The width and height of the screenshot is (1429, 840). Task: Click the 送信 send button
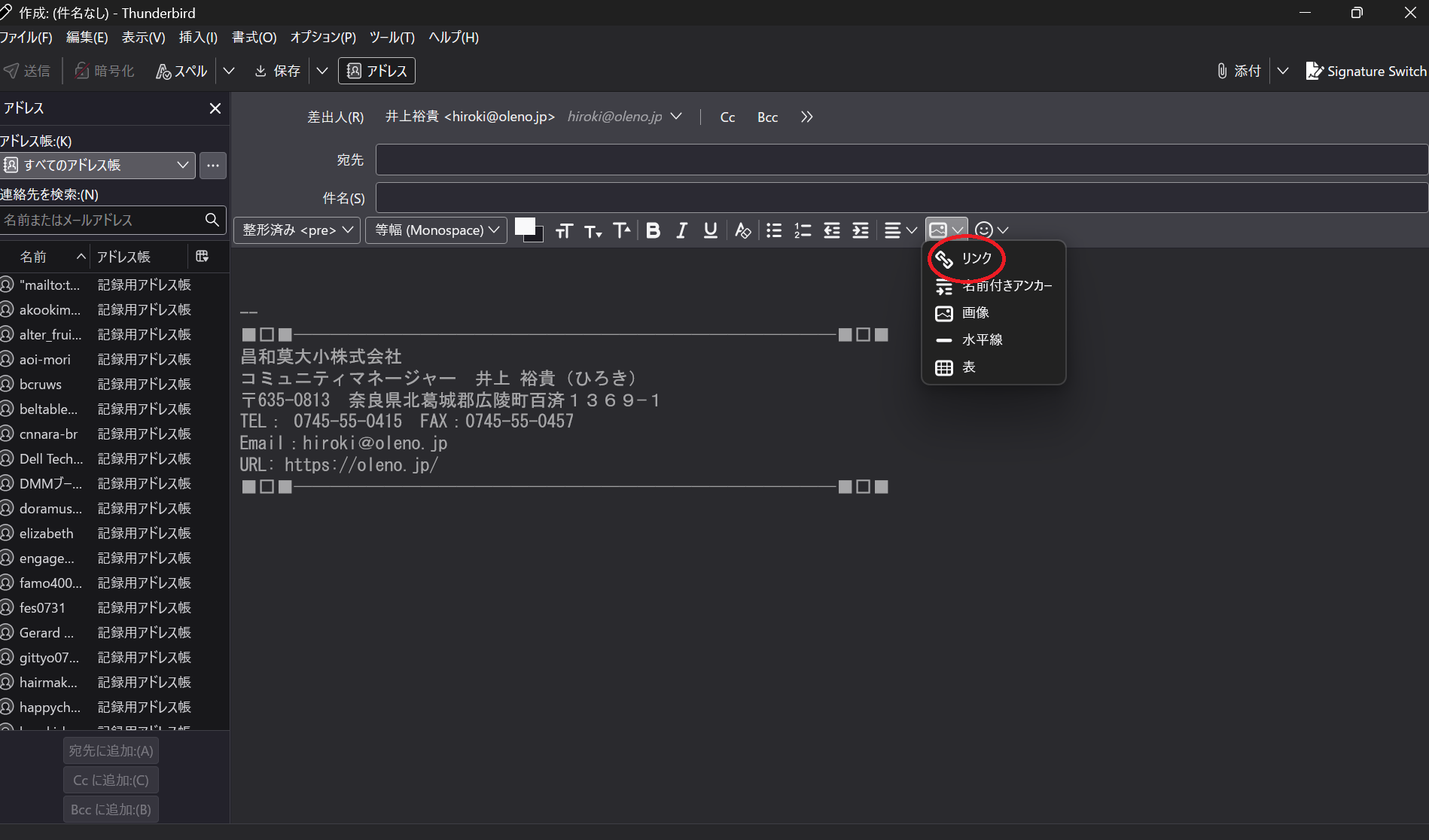coord(27,71)
